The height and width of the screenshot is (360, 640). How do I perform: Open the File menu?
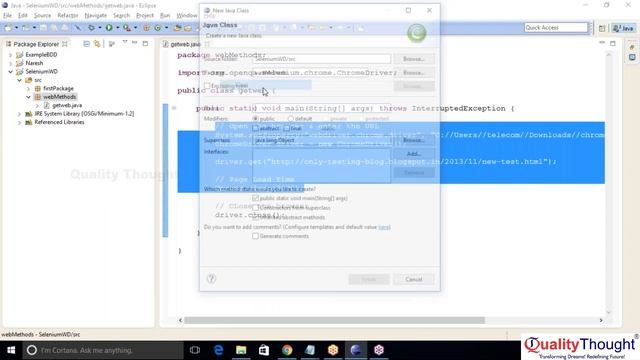[7, 16]
